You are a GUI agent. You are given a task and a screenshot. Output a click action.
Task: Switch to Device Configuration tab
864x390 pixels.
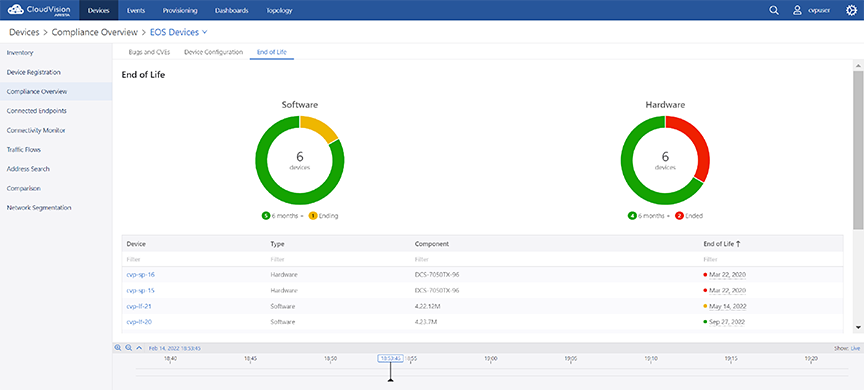pos(213,52)
